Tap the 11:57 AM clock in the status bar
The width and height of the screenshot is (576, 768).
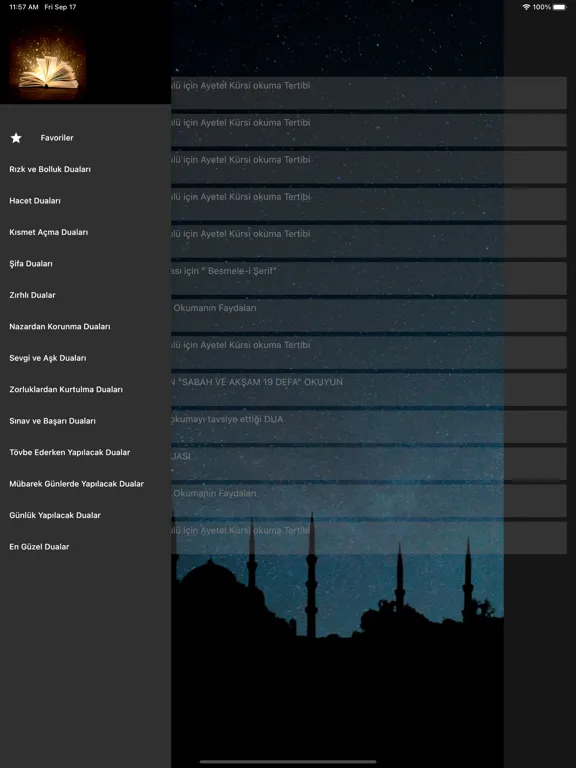coord(24,7)
